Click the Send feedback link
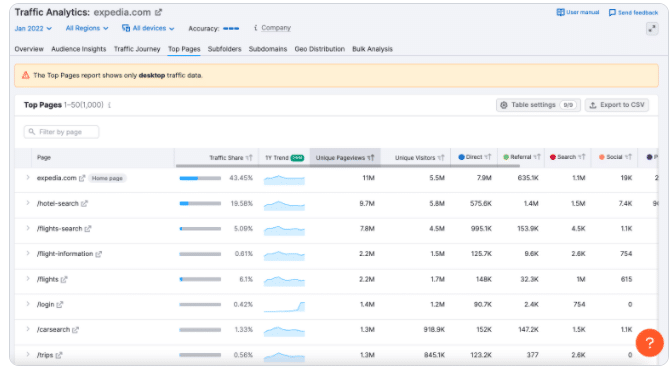 [633, 13]
